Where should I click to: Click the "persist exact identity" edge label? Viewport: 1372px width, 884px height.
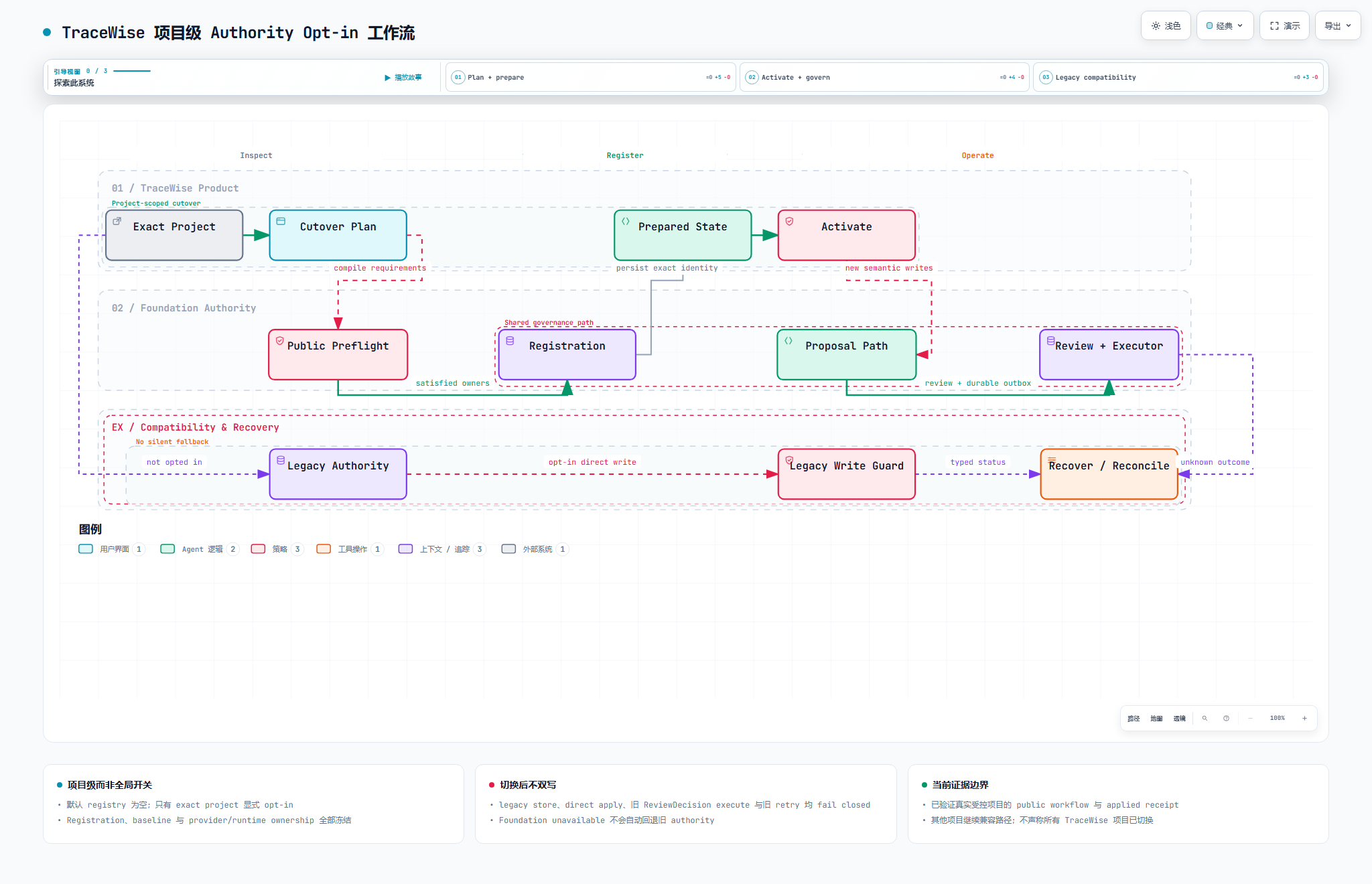(x=667, y=268)
